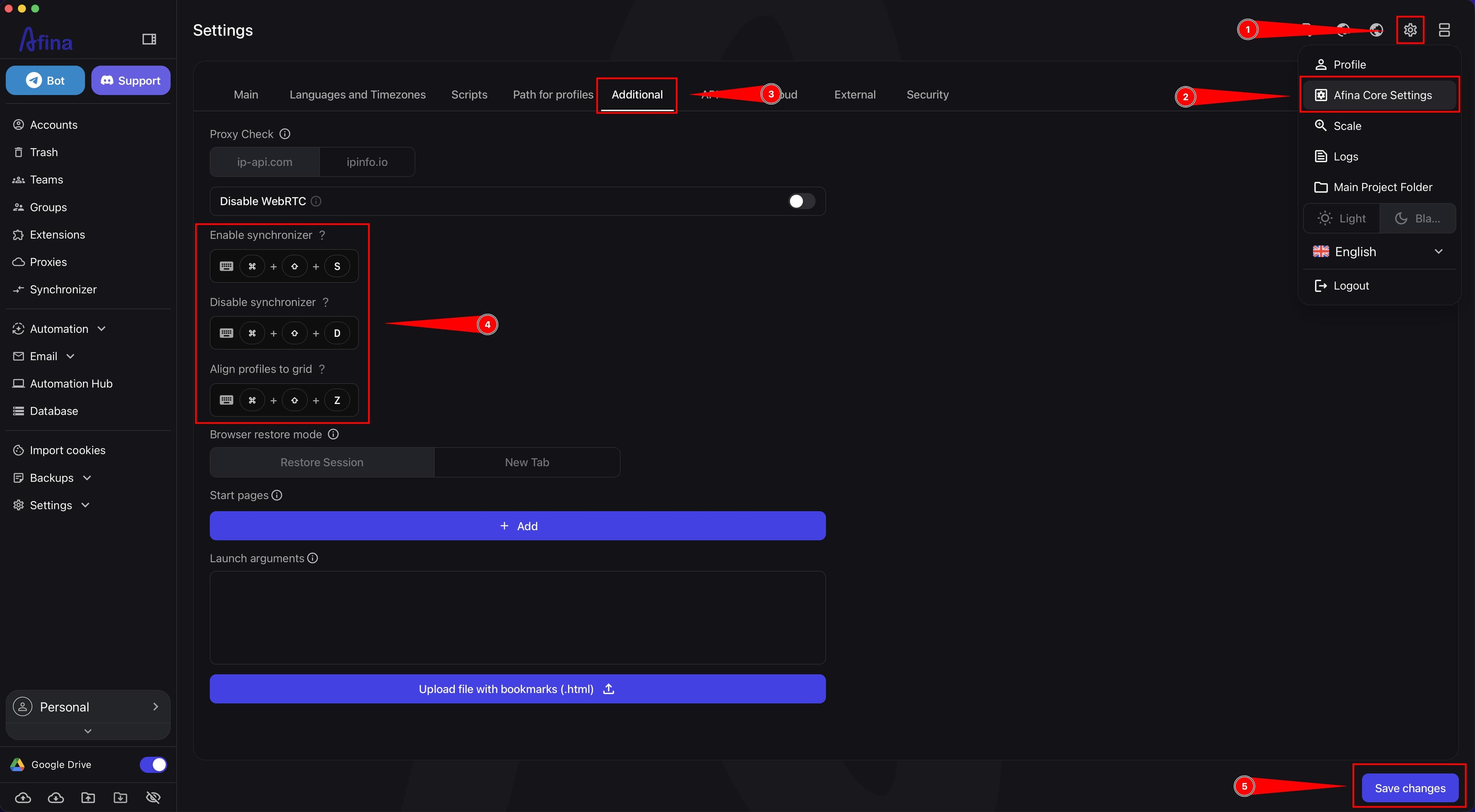The width and height of the screenshot is (1475, 812).
Task: Click the folder upload icon in sidebar footer
Action: point(88,797)
